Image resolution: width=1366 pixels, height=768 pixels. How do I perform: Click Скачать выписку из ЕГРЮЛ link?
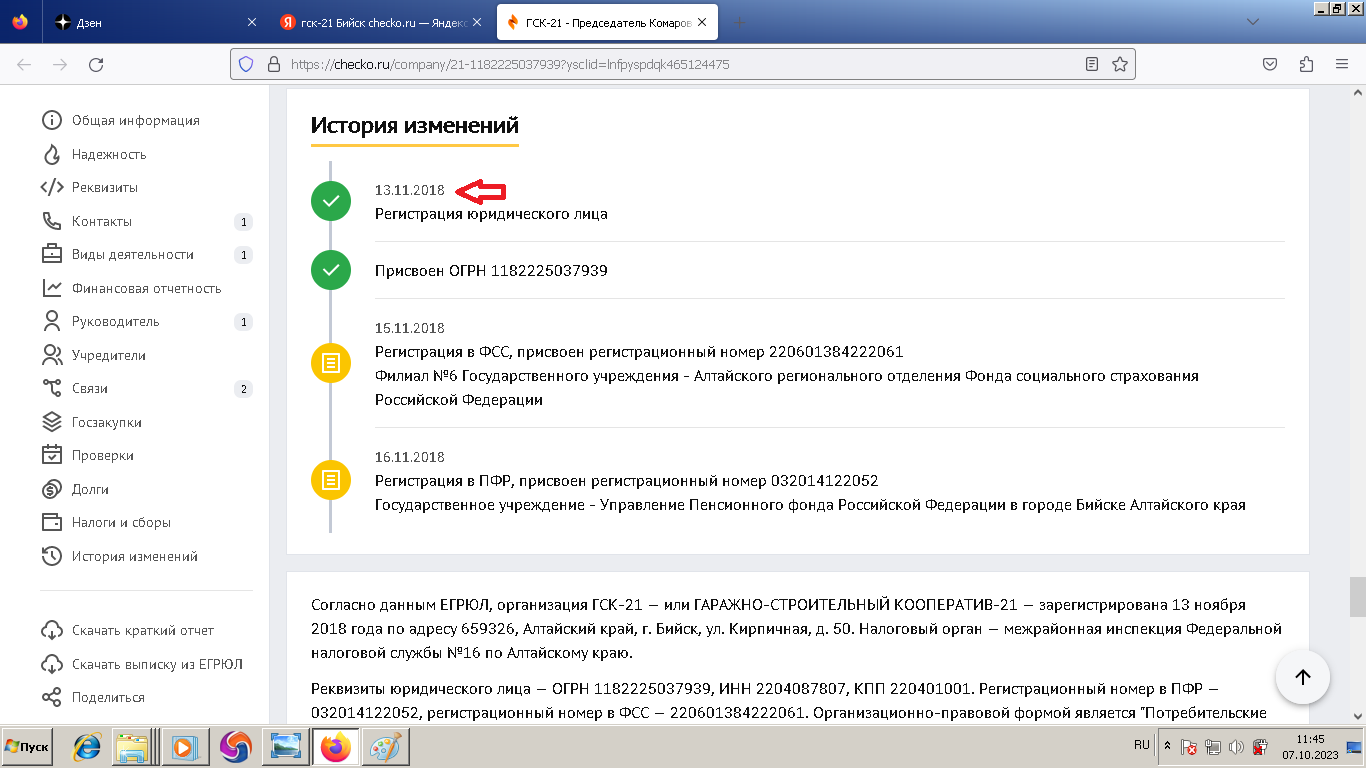[157, 664]
